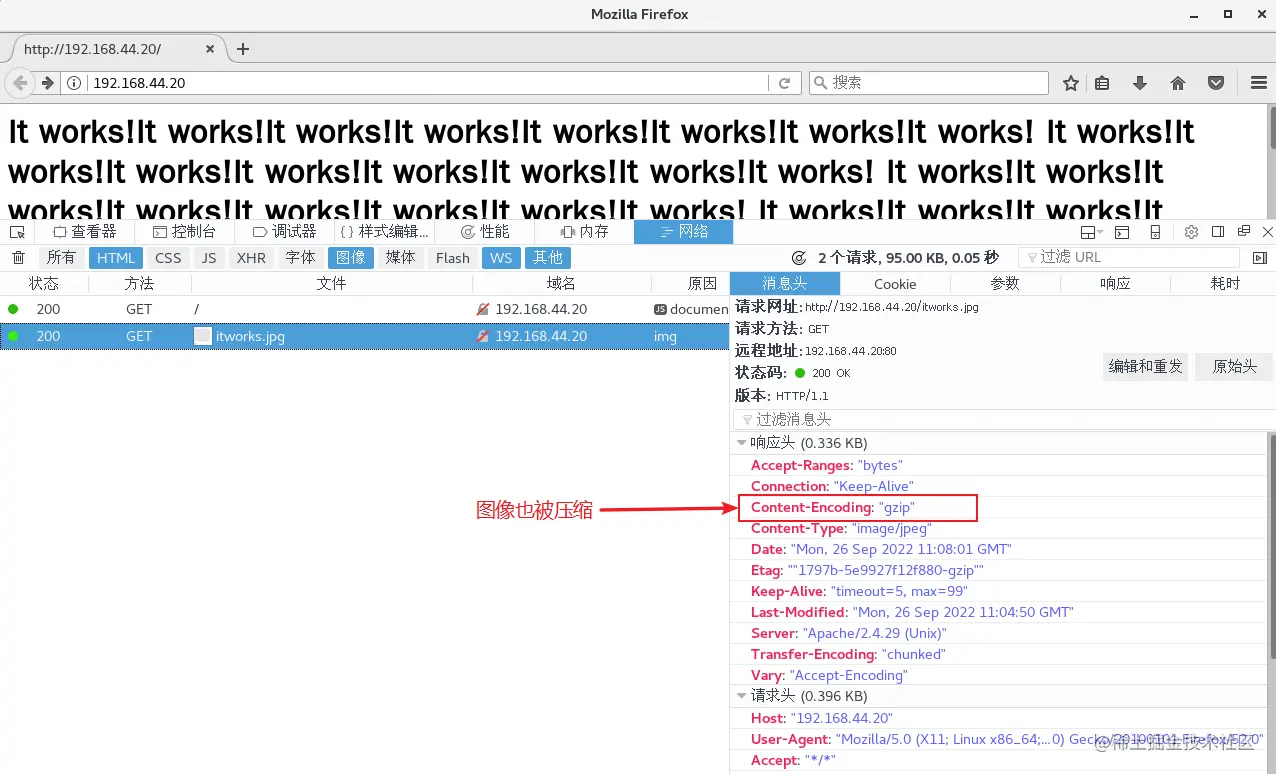The width and height of the screenshot is (1276, 774).
Task: Switch to the 内存 Memory tab
Action: tap(585, 231)
